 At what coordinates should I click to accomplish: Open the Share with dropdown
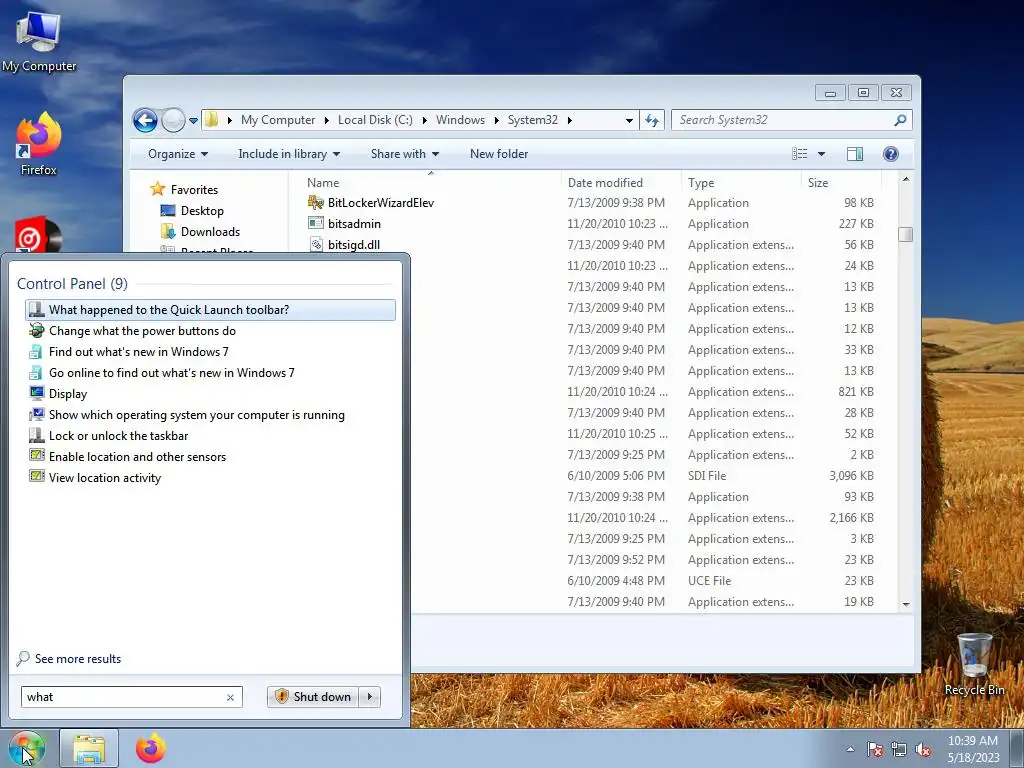pyautogui.click(x=405, y=154)
